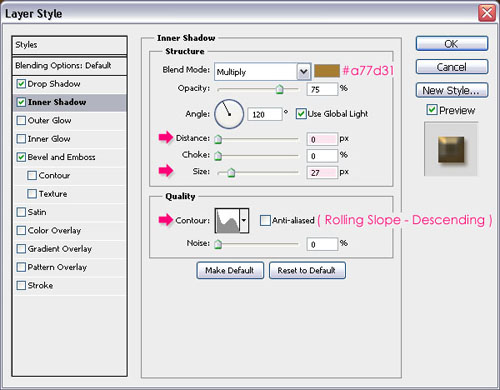Click the OK button
Screen dimensions: 500x390
[452, 44]
